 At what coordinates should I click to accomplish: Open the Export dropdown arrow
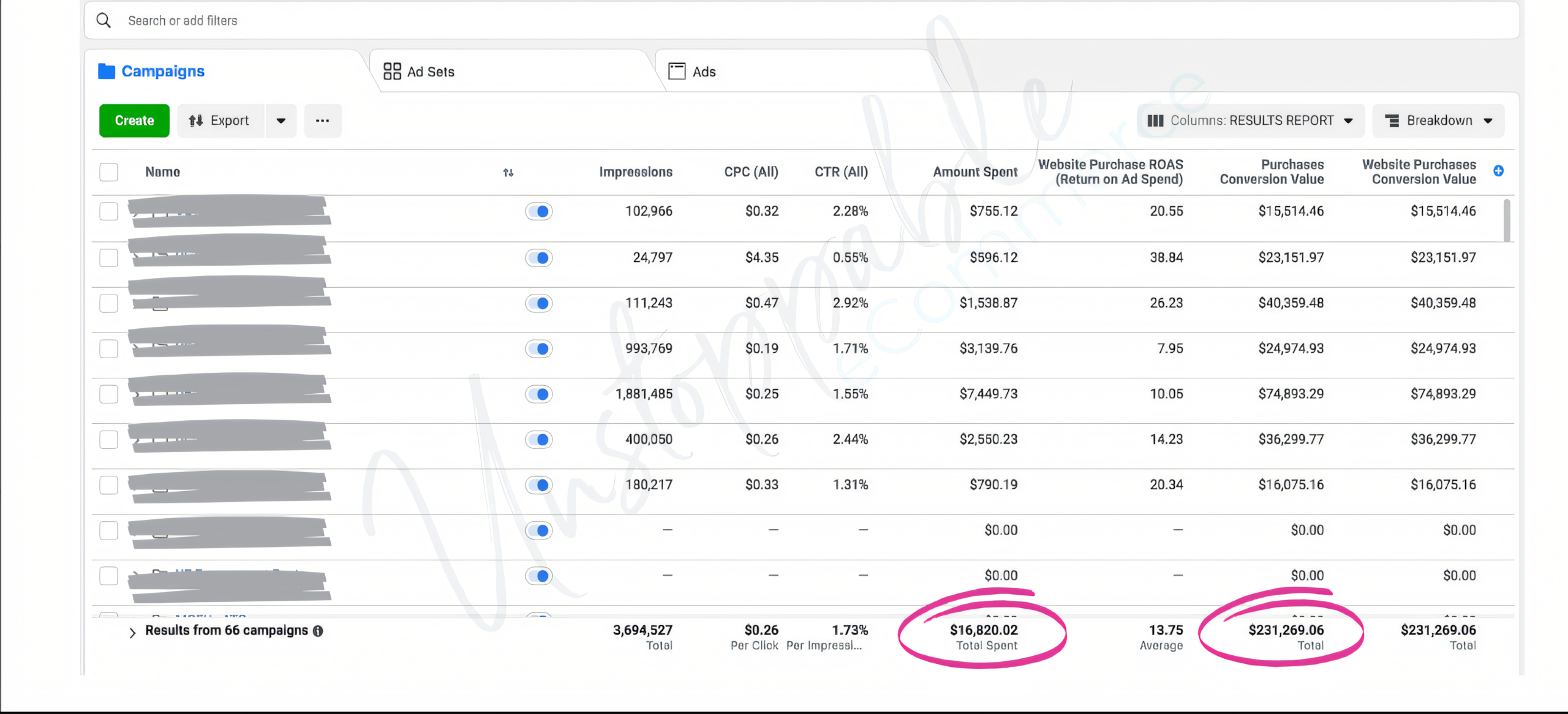tap(281, 121)
